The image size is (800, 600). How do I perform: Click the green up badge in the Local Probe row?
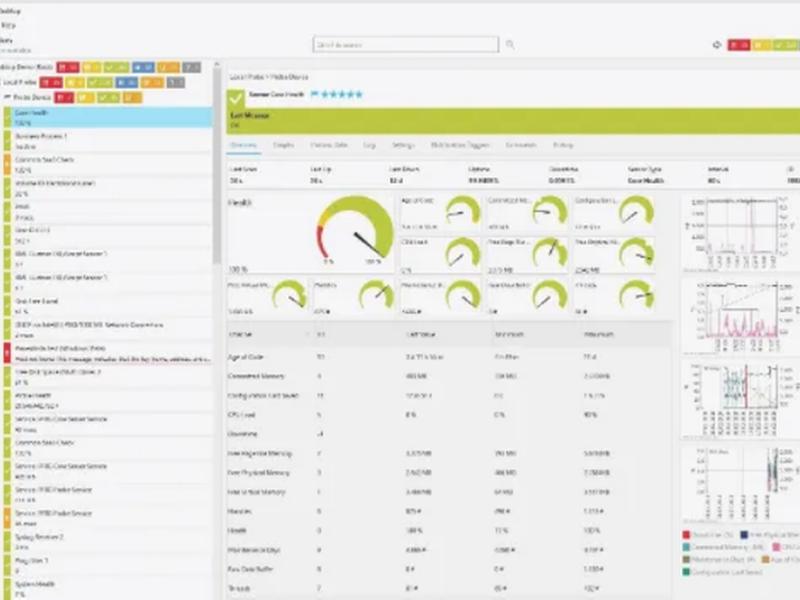pos(100,83)
